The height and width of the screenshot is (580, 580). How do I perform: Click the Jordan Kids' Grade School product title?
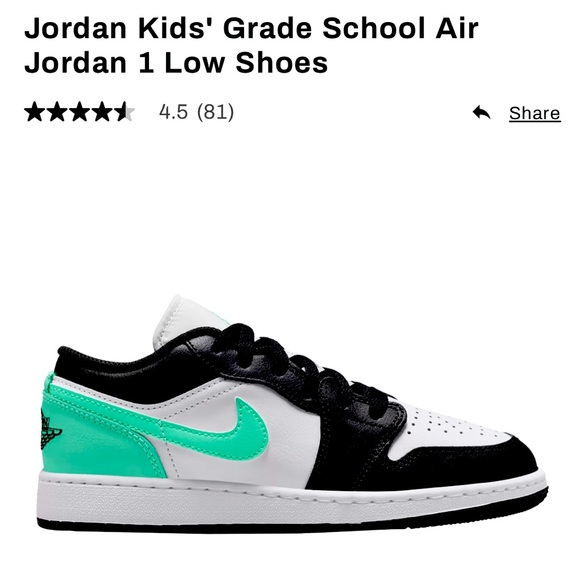(x=252, y=45)
